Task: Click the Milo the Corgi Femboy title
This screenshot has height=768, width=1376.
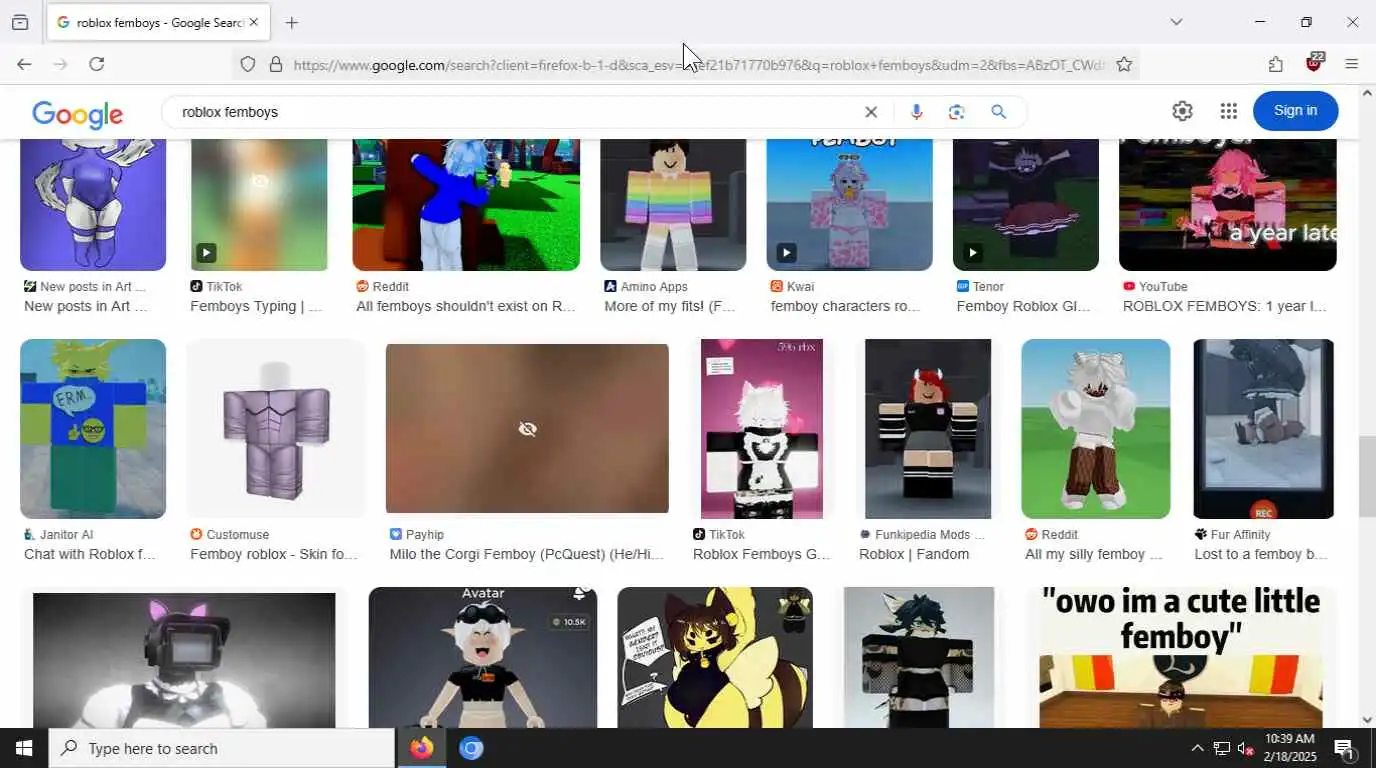Action: point(526,554)
